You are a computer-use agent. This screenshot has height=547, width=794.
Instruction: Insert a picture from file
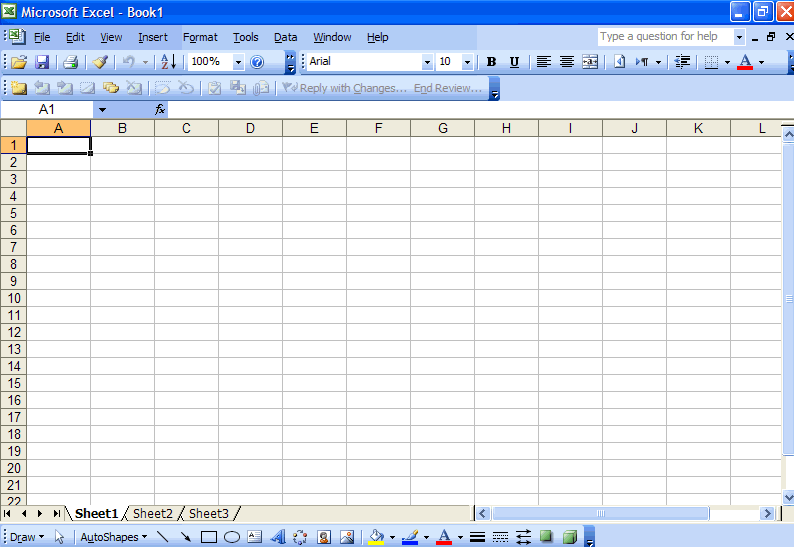coord(347,537)
